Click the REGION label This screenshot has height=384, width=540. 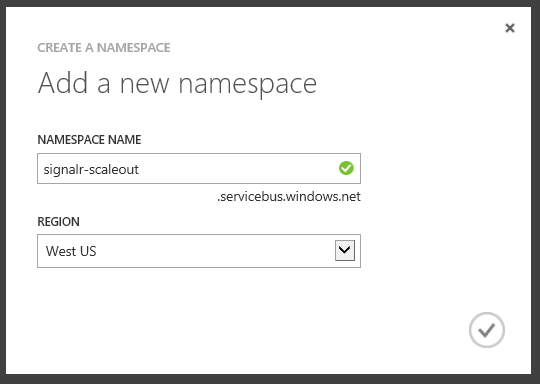click(x=59, y=222)
